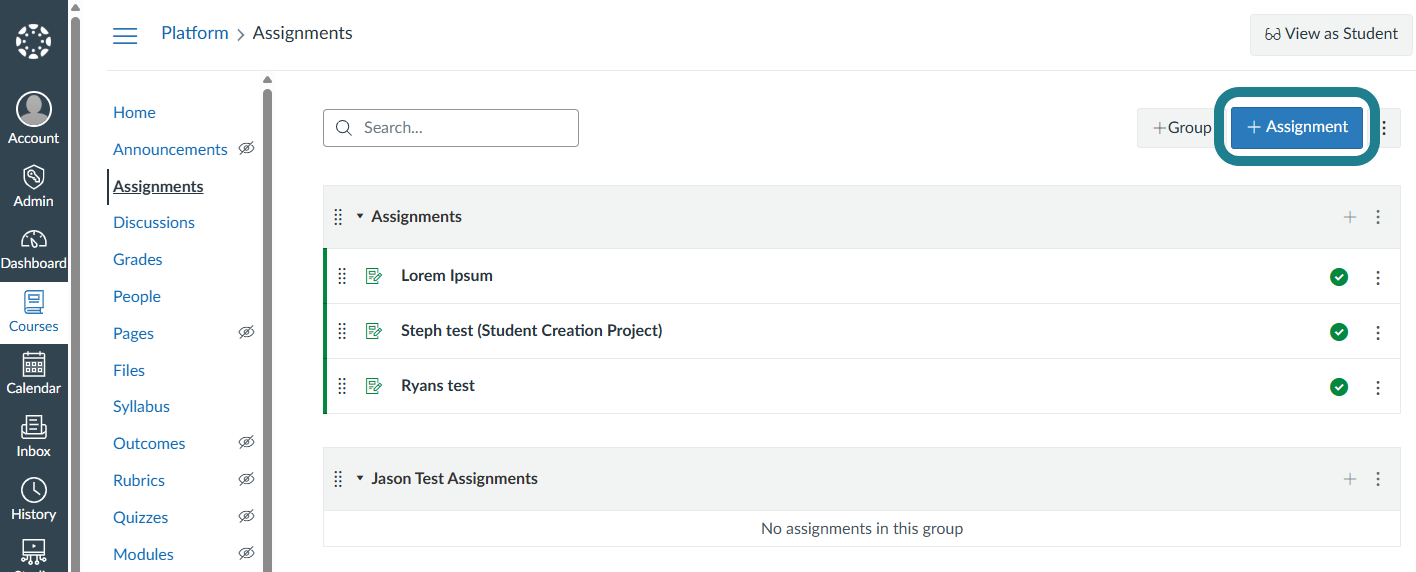The image size is (1416, 572).
Task: Open People in course navigation
Action: (x=137, y=296)
